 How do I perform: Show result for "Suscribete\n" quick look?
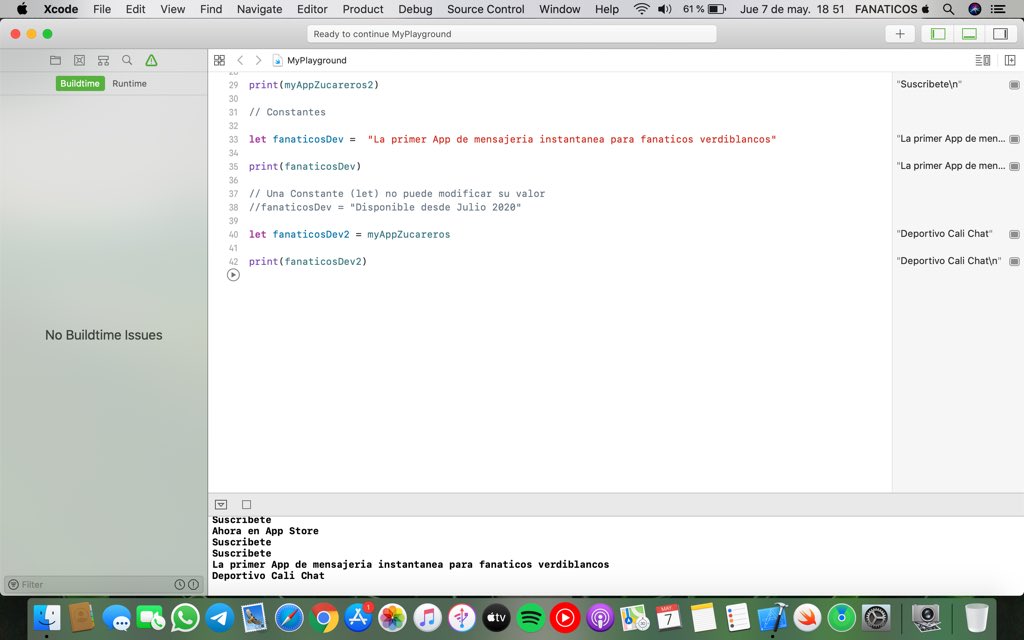(x=1014, y=85)
